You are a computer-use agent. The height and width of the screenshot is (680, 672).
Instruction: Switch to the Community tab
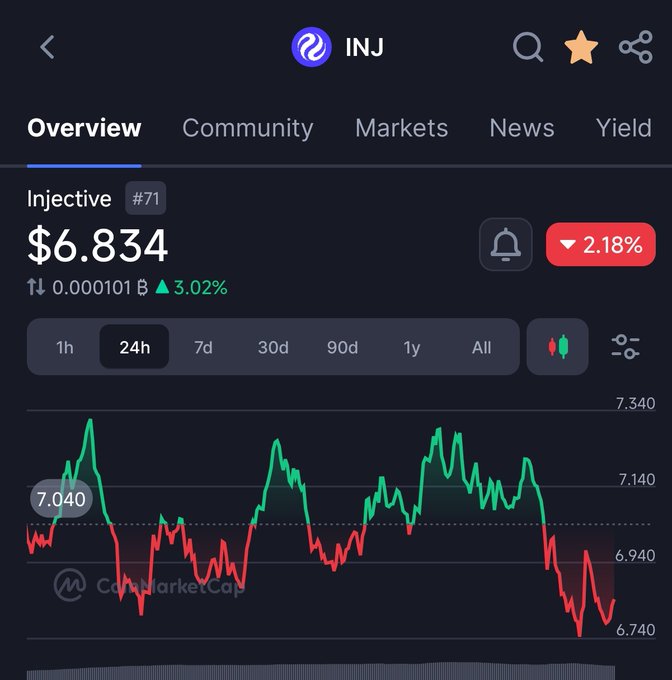[248, 129]
